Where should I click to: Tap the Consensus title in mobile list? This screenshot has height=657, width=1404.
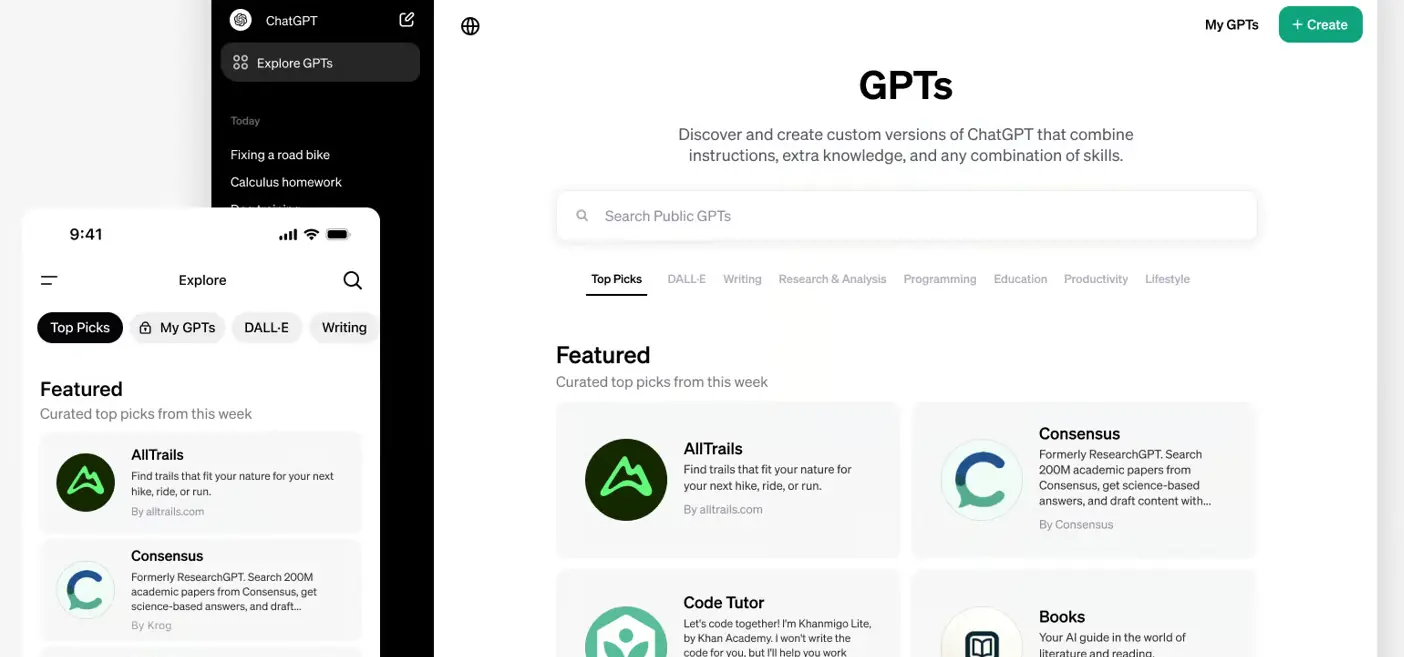coord(167,556)
